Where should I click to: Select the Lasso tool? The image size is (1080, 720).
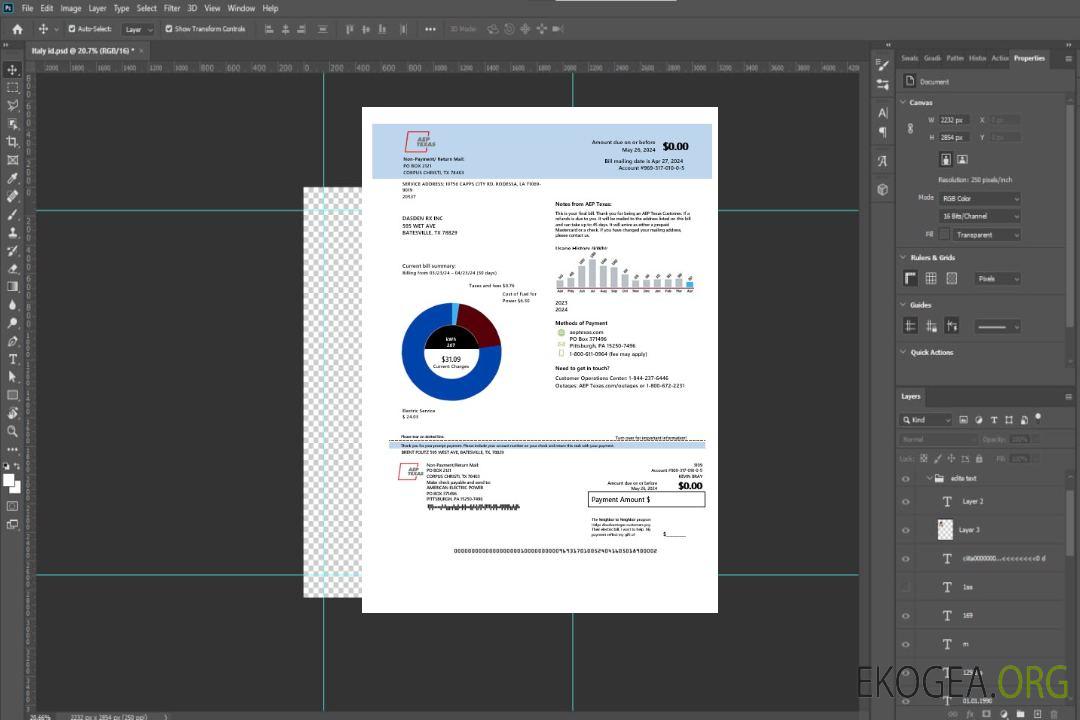pos(12,105)
